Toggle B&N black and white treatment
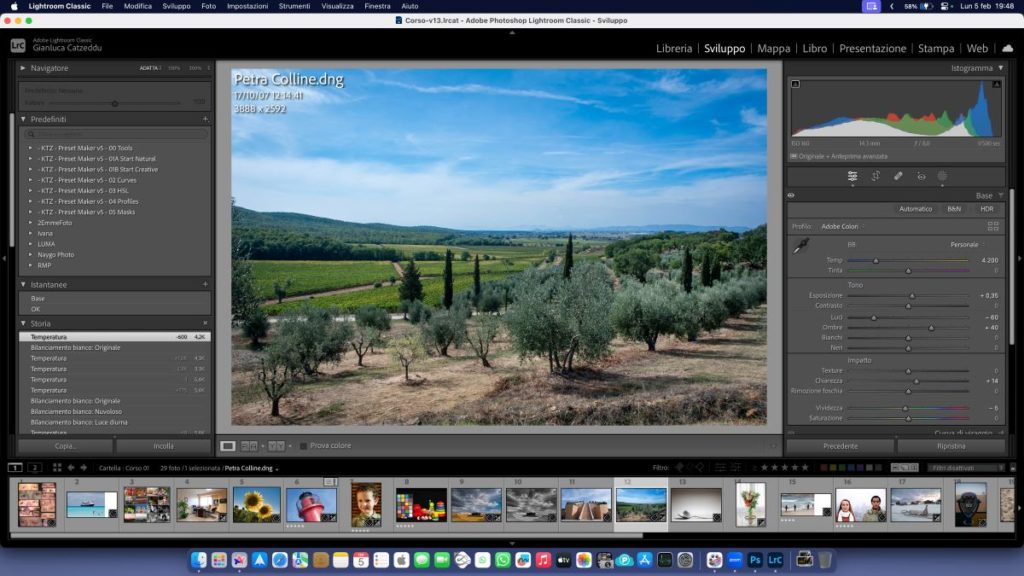Screen dimensions: 1024x576 click(954, 209)
